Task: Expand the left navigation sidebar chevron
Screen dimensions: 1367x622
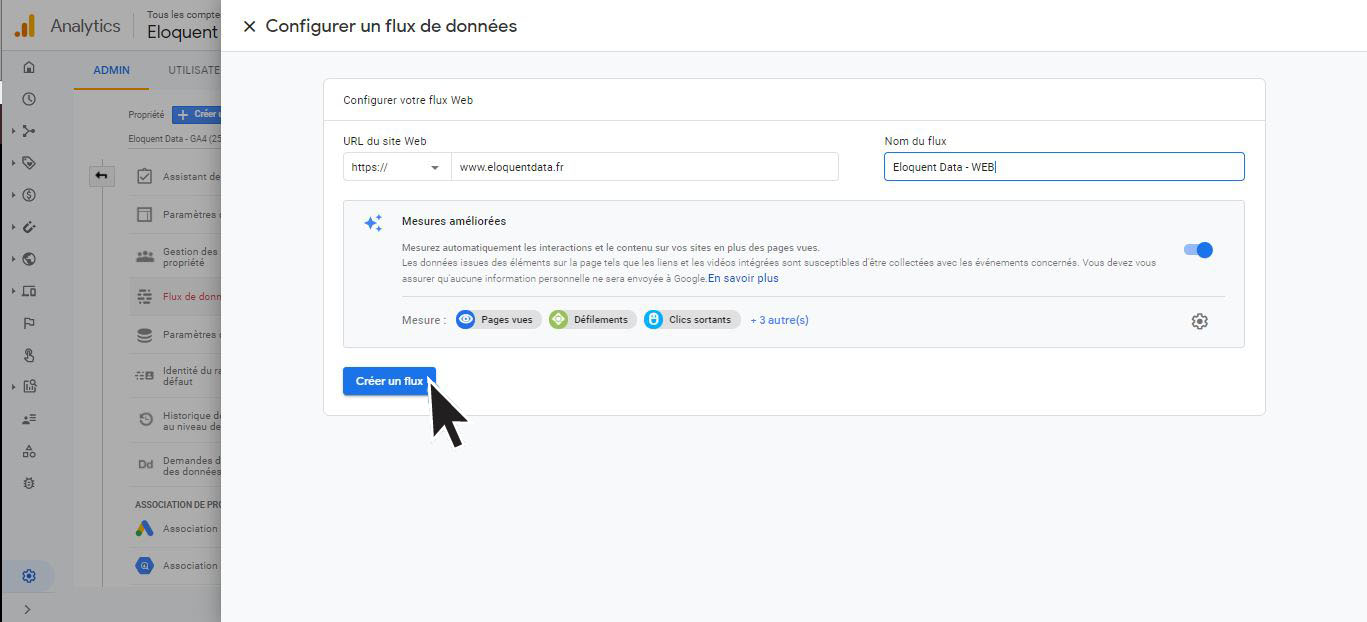Action: pyautogui.click(x=27, y=609)
